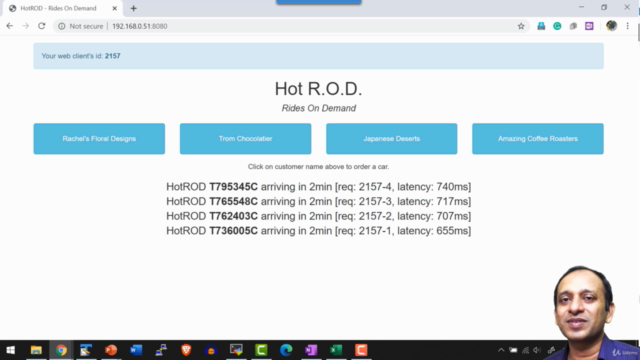The height and width of the screenshot is (360, 640).
Task: Open the network computers taskbar icon
Action: (161, 350)
